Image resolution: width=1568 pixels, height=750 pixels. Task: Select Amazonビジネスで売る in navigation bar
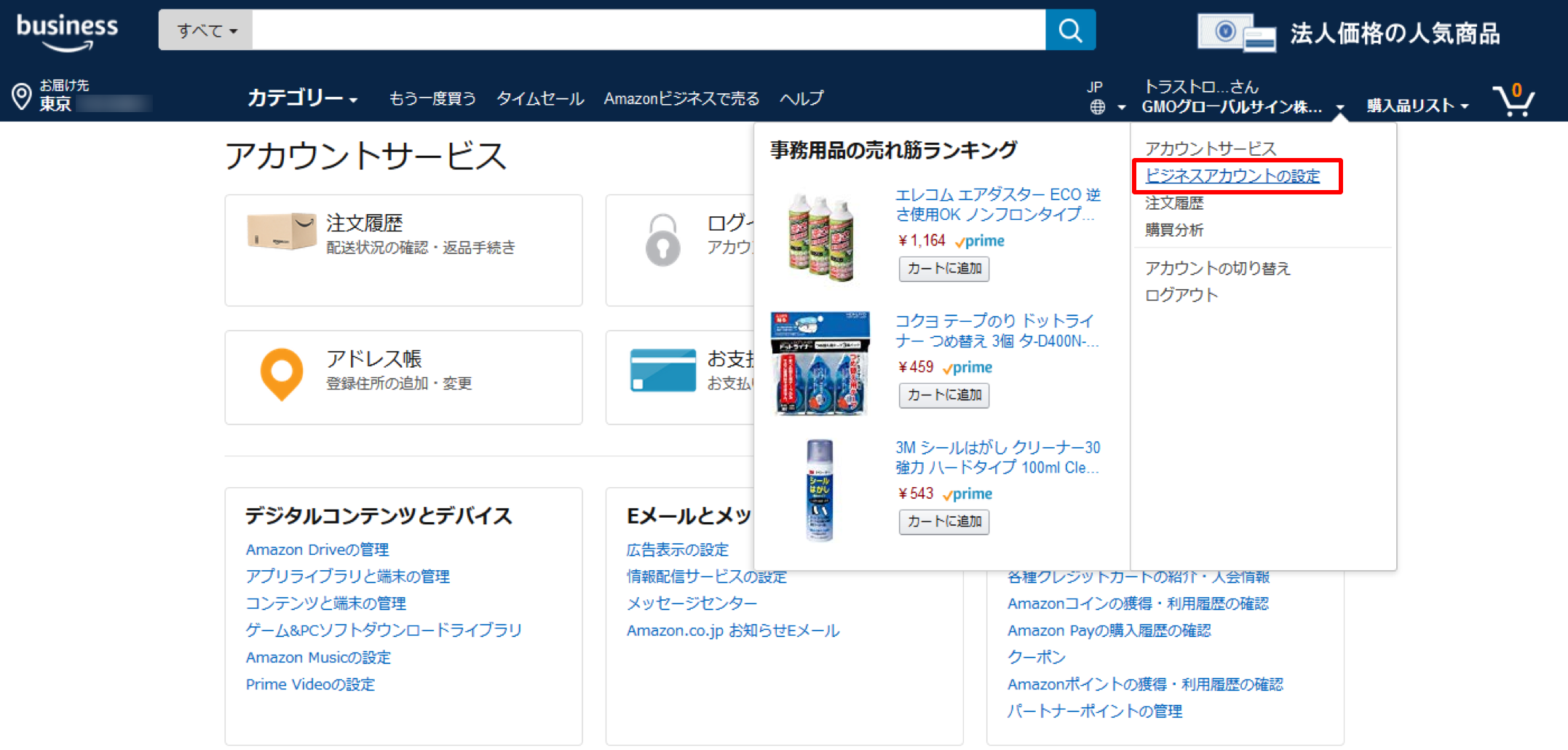coord(681,98)
